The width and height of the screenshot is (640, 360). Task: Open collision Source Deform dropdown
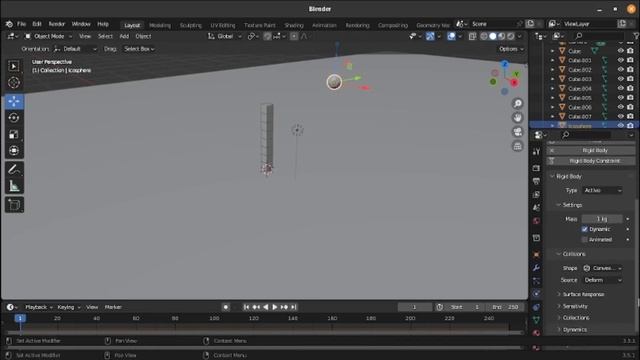pyautogui.click(x=602, y=280)
